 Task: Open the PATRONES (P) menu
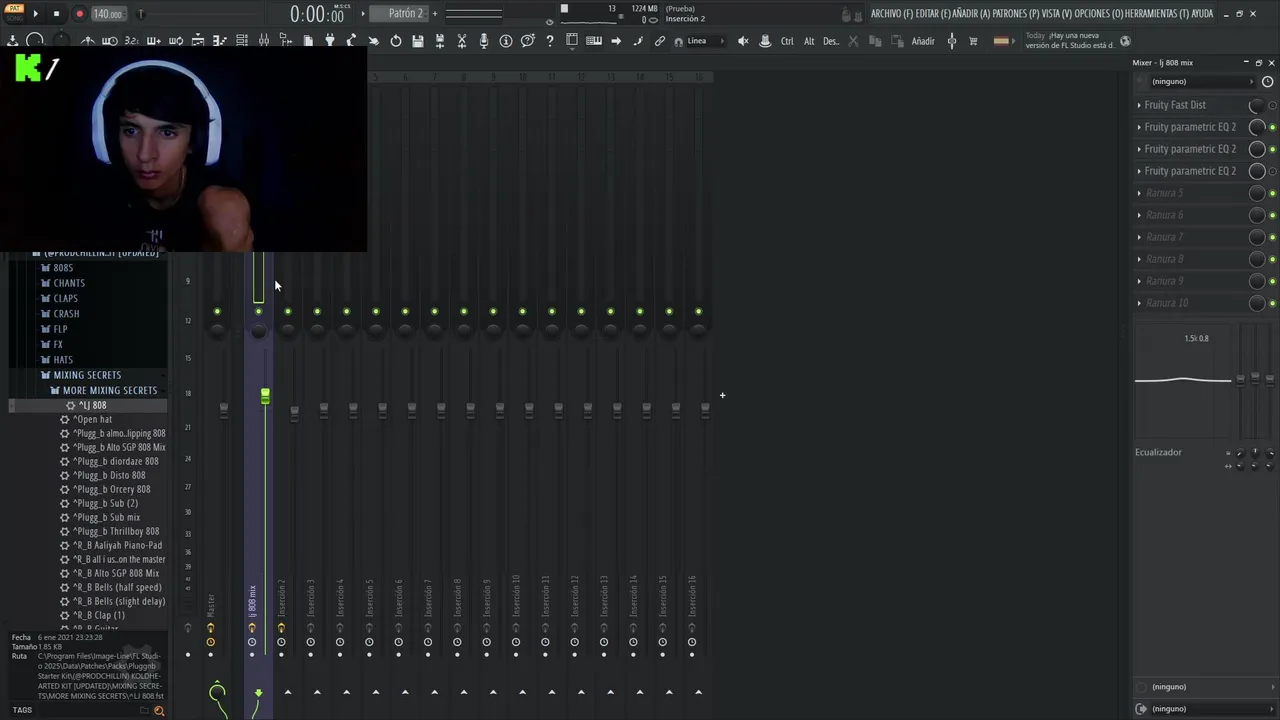[x=1016, y=14]
